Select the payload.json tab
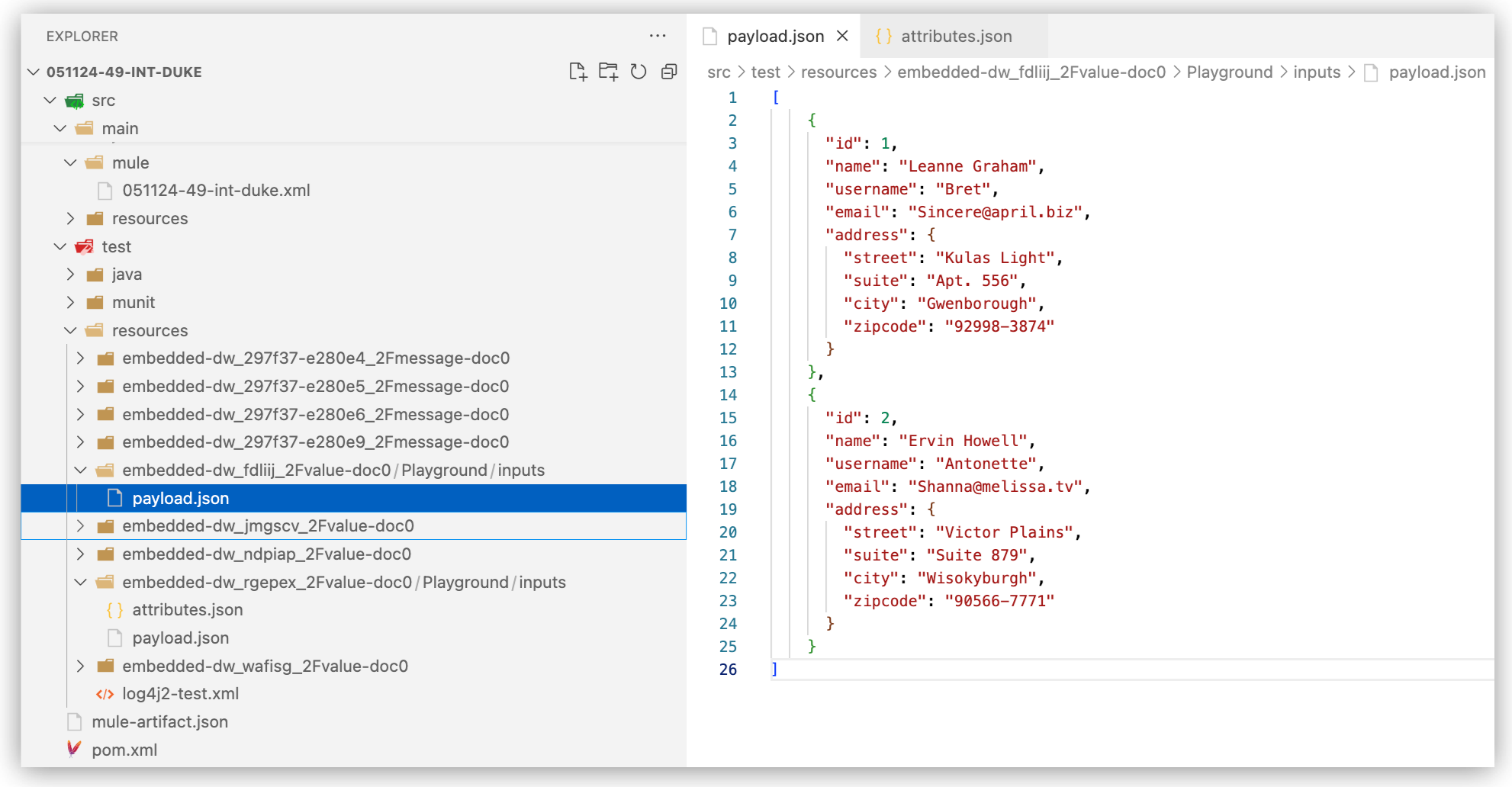Viewport: 1512px width, 787px height. (775, 36)
